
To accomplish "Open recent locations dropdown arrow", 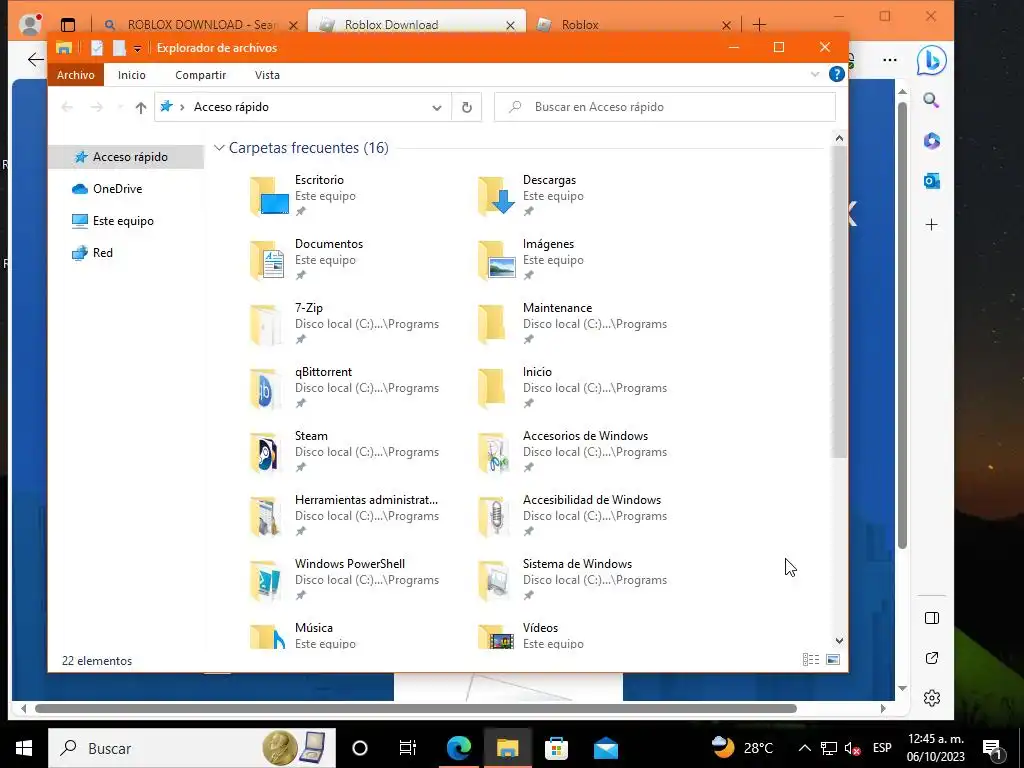I will [120, 107].
